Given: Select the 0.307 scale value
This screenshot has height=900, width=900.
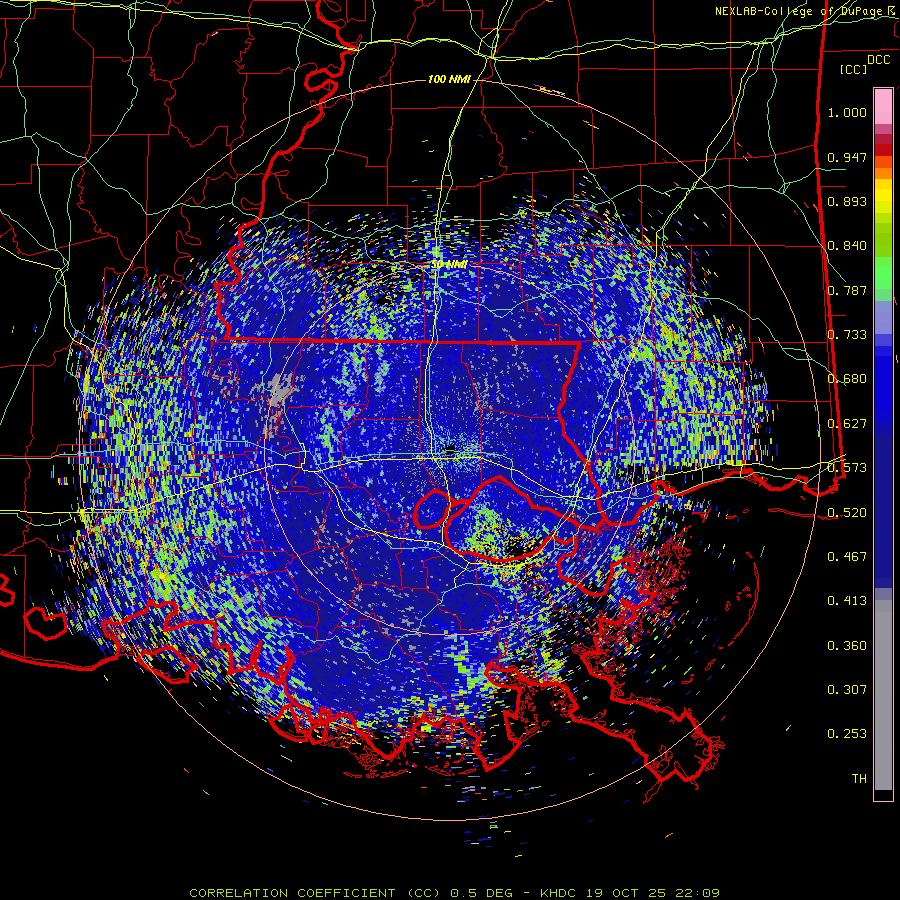Looking at the screenshot, I should (x=847, y=690).
